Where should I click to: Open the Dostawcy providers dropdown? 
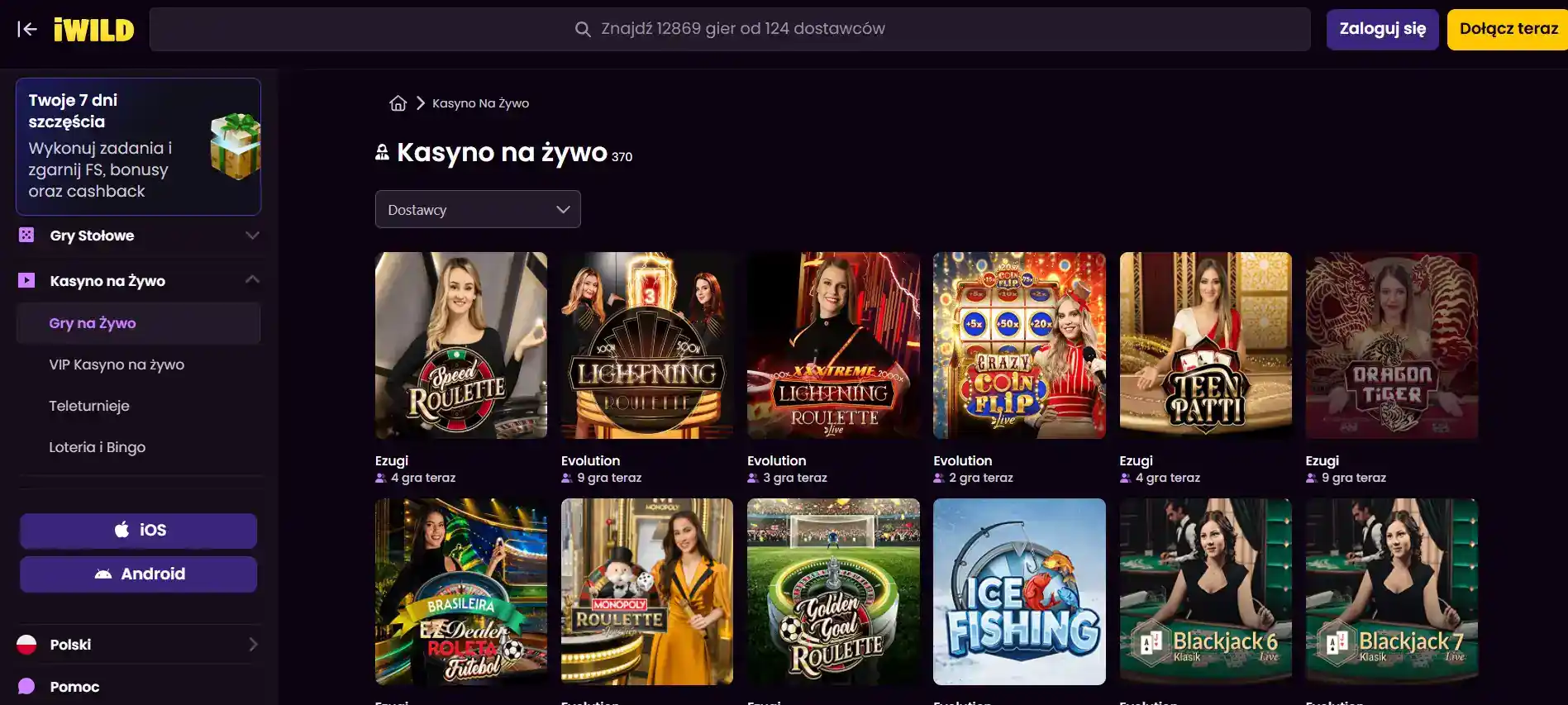coord(478,209)
